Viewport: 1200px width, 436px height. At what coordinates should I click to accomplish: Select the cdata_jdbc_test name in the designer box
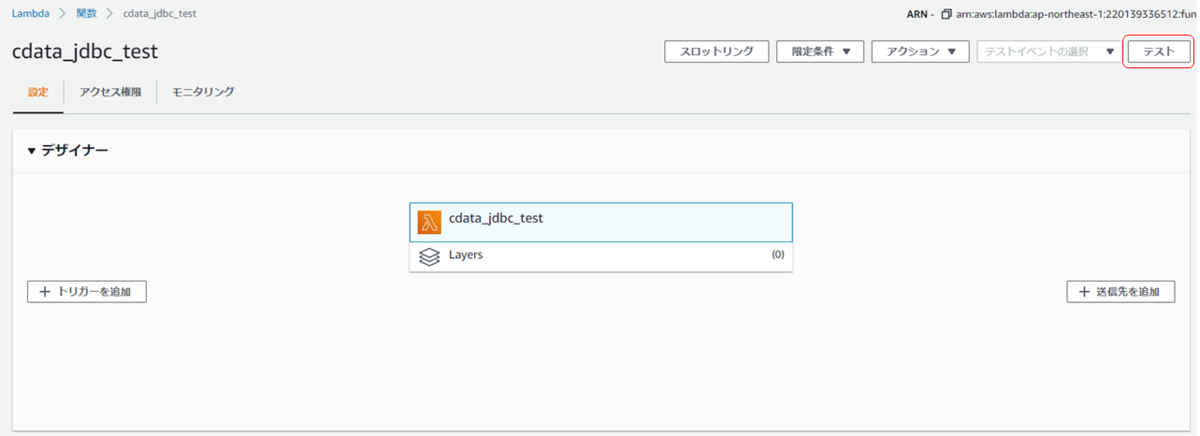(x=496, y=218)
